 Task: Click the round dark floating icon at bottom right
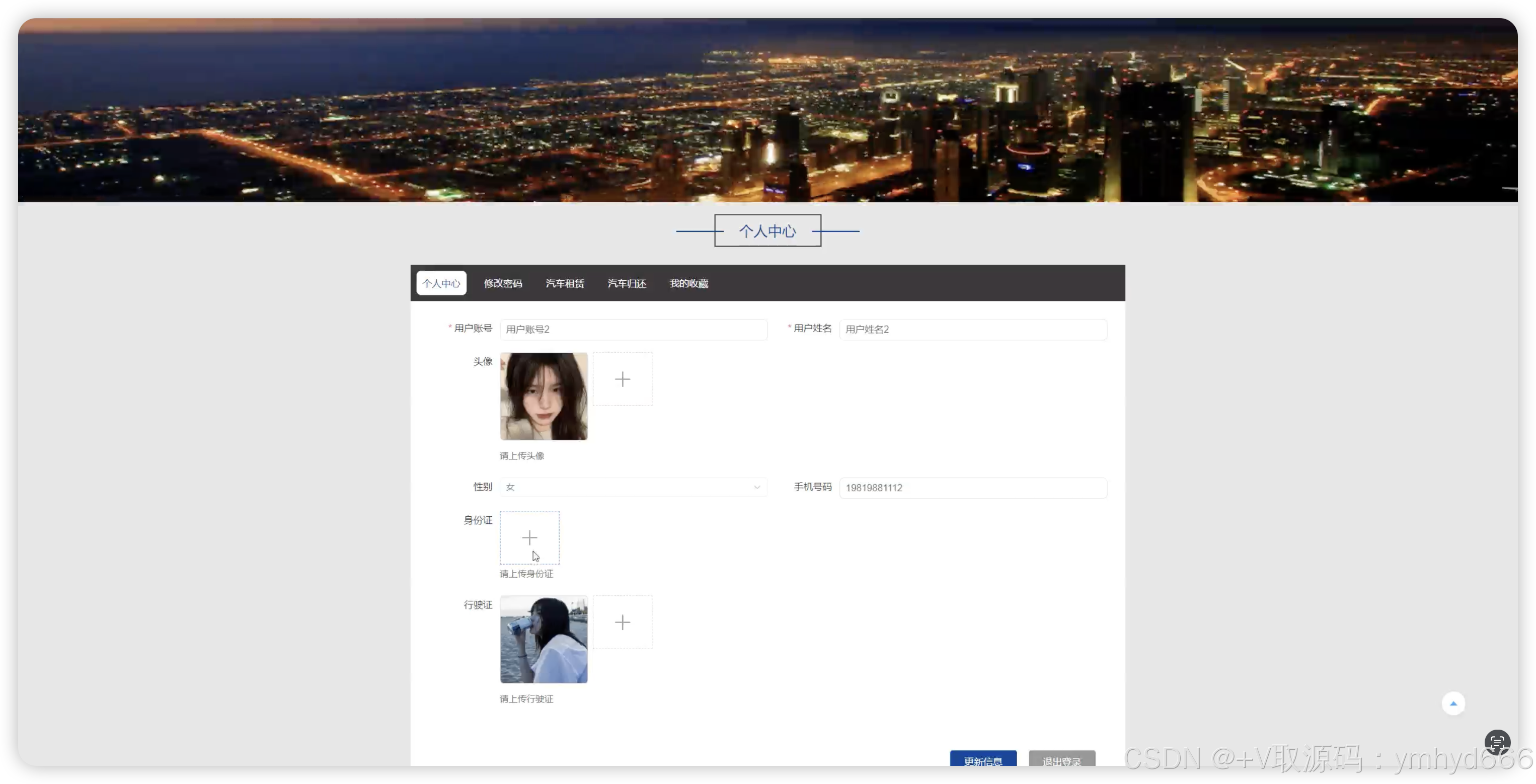pos(1497,742)
